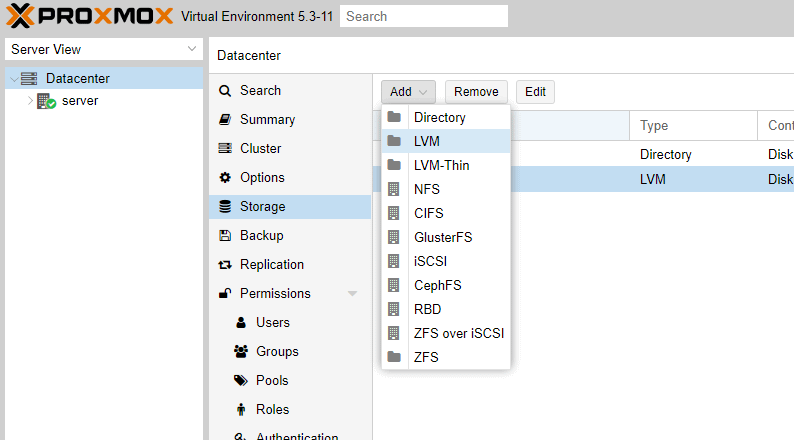Collapse the Permissions submenu arrow
This screenshot has width=794, height=440.
(352, 294)
